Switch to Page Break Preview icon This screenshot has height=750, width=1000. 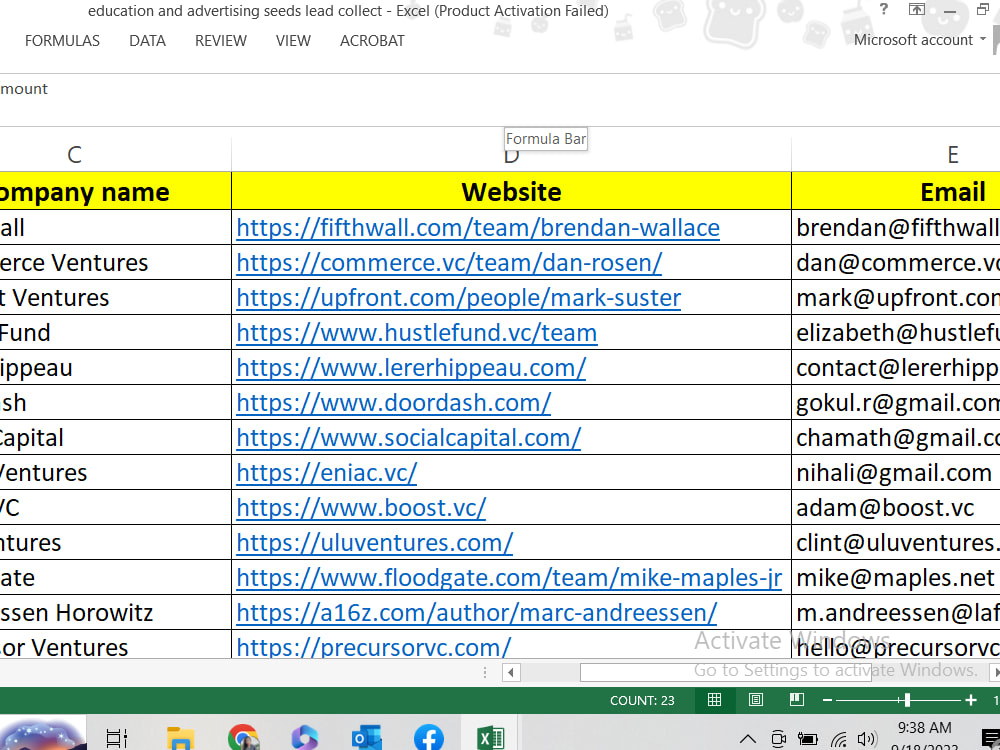tap(797, 700)
